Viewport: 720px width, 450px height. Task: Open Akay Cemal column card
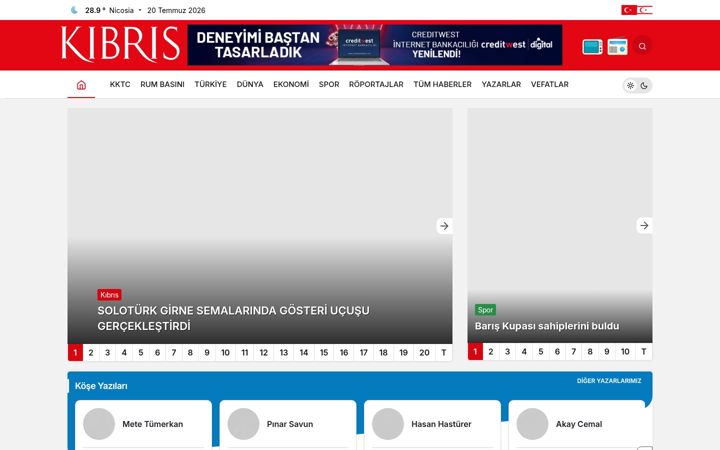[577, 425]
